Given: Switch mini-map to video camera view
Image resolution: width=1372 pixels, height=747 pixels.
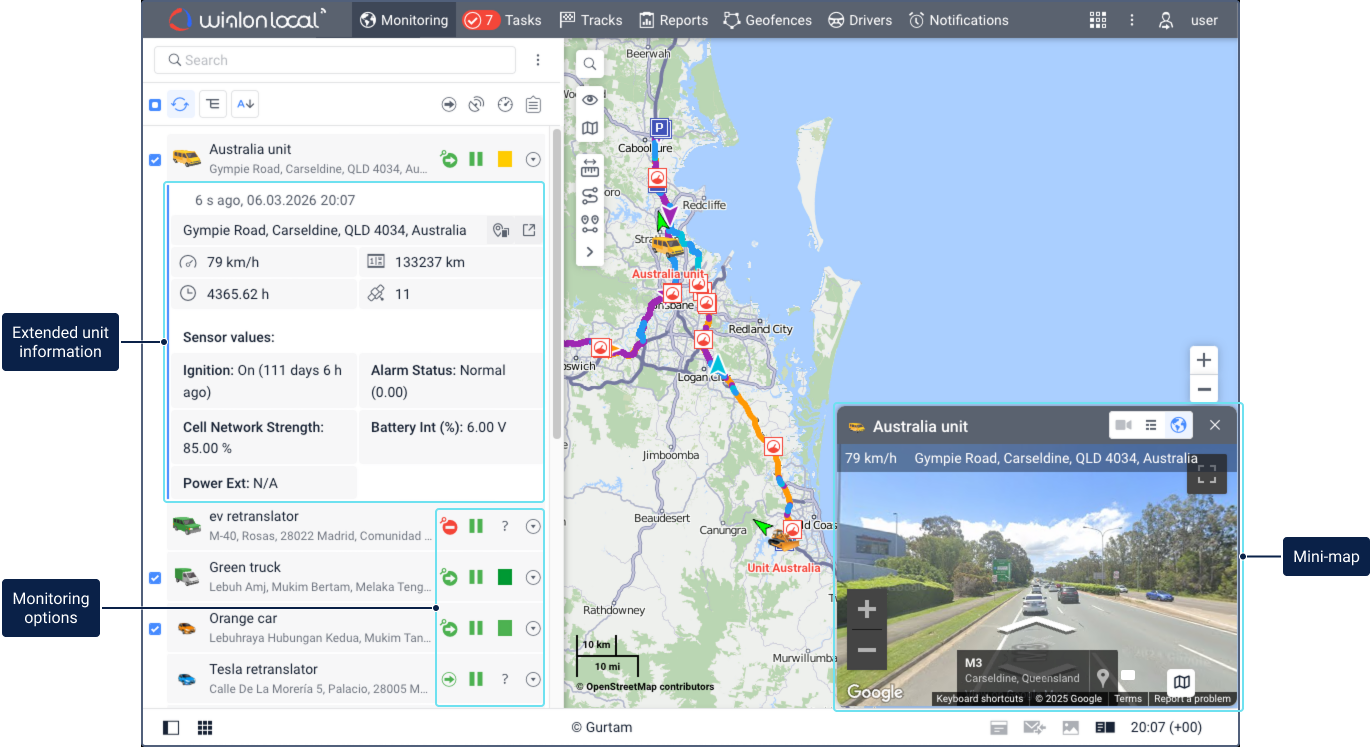Looking at the screenshot, I should pos(1123,426).
